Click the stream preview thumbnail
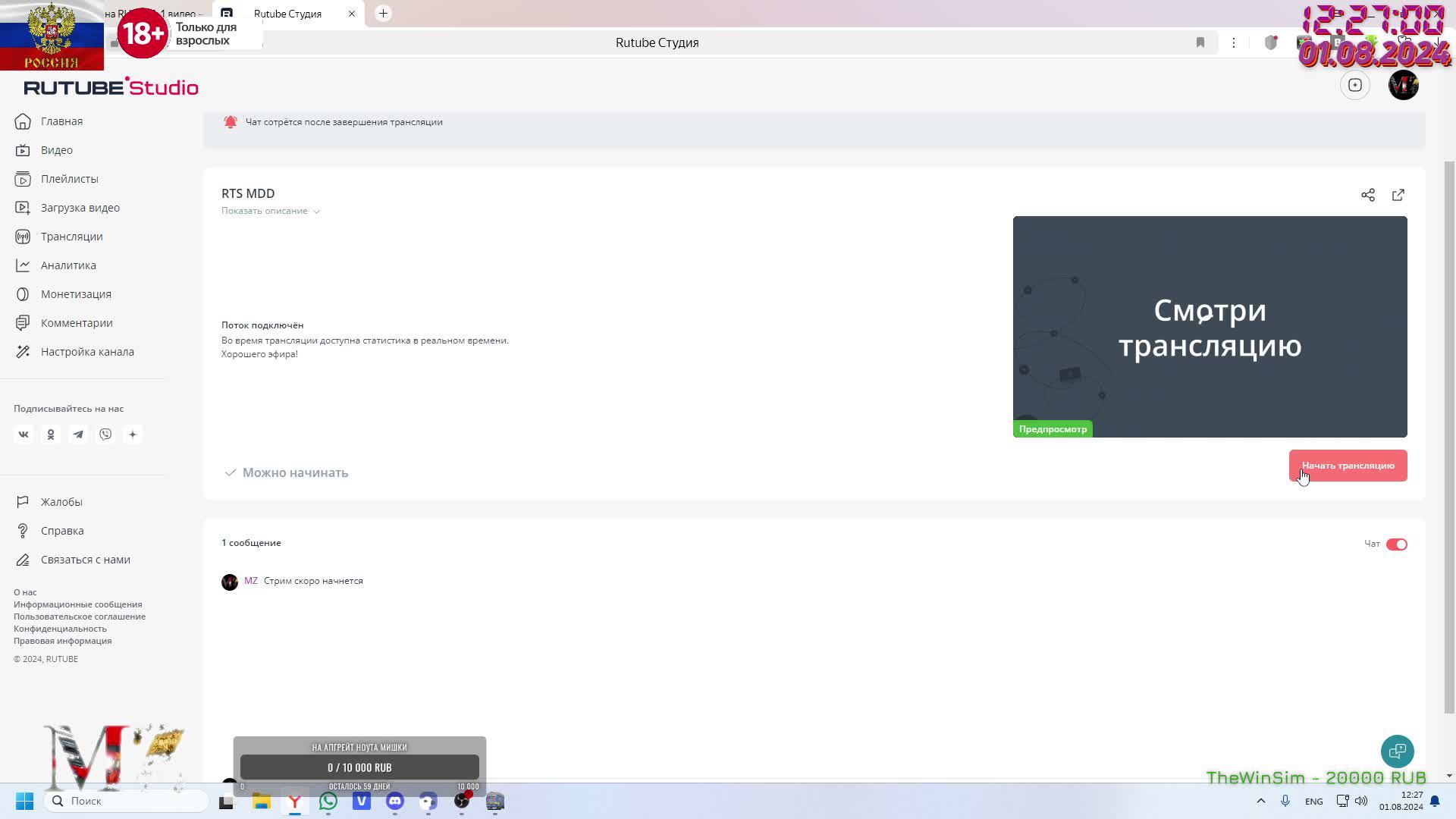 click(1210, 327)
